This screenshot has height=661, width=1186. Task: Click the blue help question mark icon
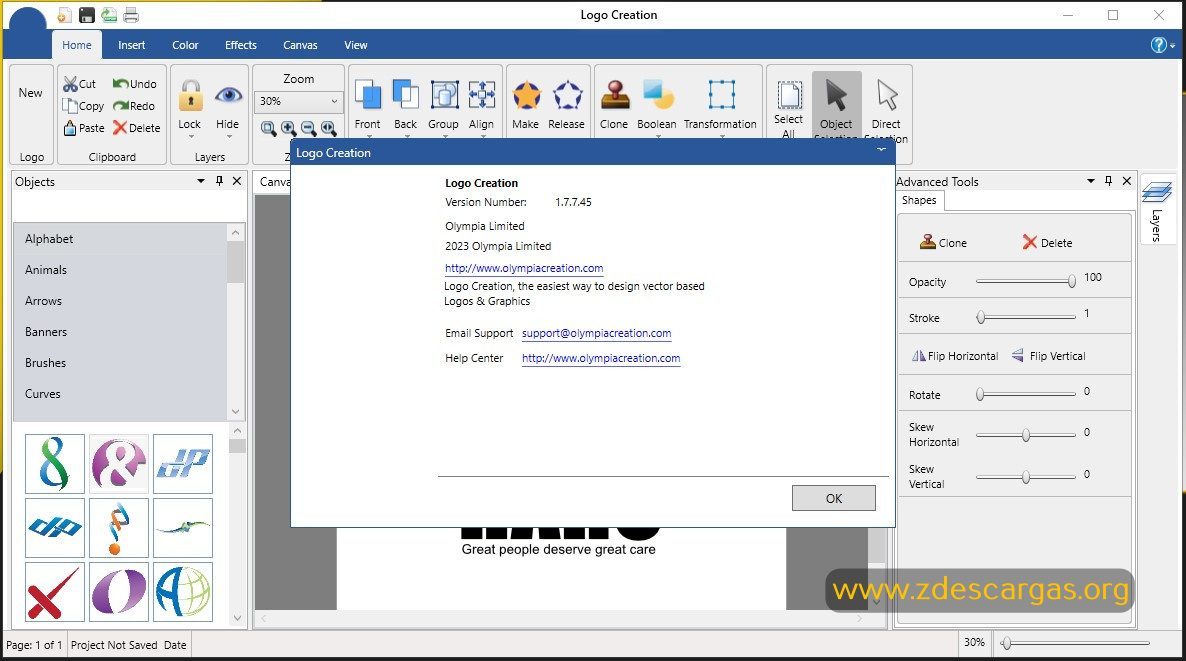click(x=1158, y=45)
